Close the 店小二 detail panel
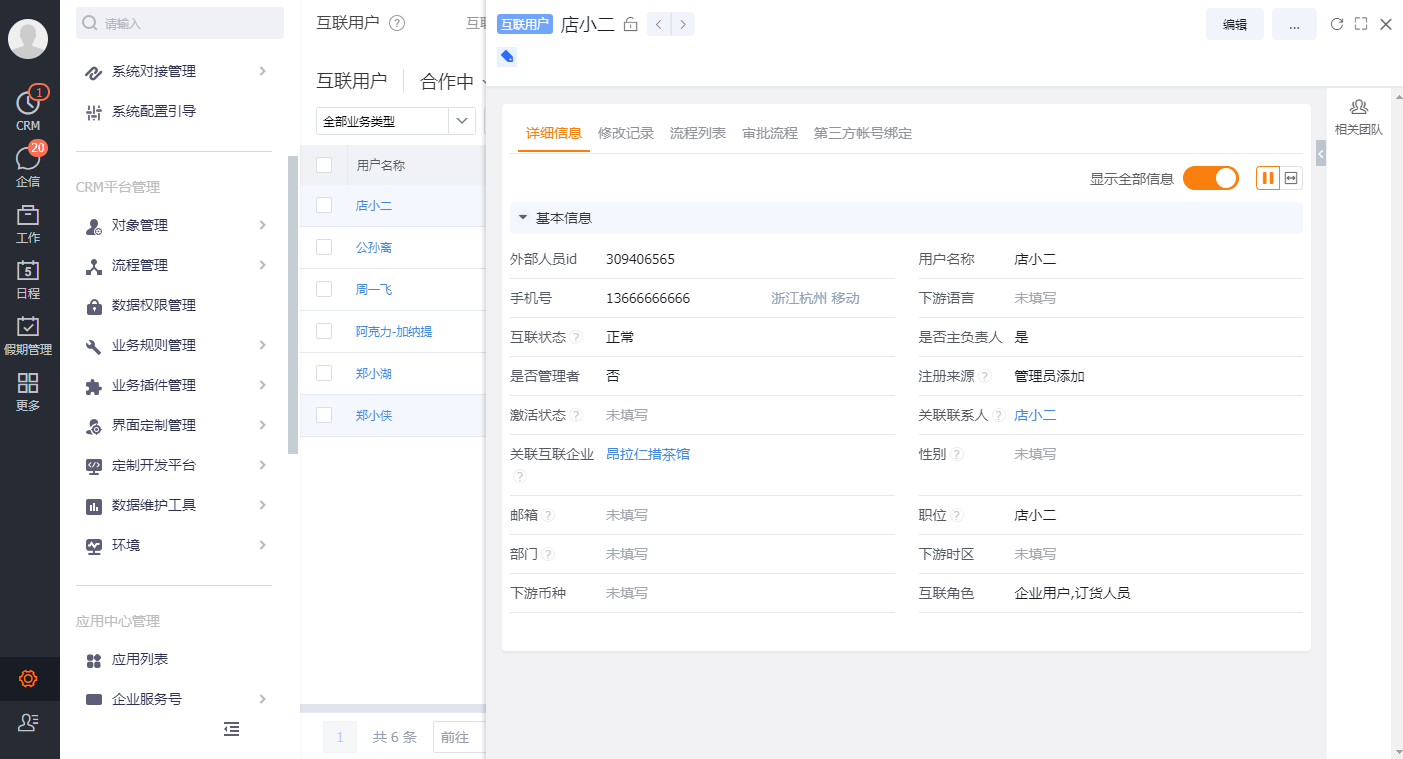Screen dimensions: 1403x759 point(1386,24)
